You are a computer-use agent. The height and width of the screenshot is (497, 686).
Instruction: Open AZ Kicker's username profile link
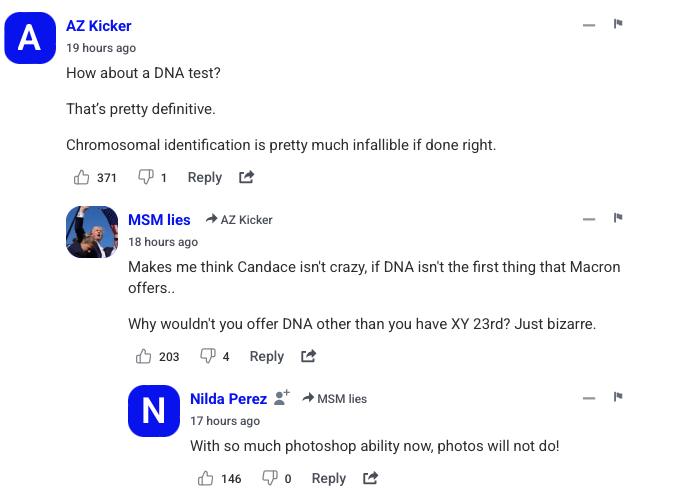pyautogui.click(x=98, y=26)
